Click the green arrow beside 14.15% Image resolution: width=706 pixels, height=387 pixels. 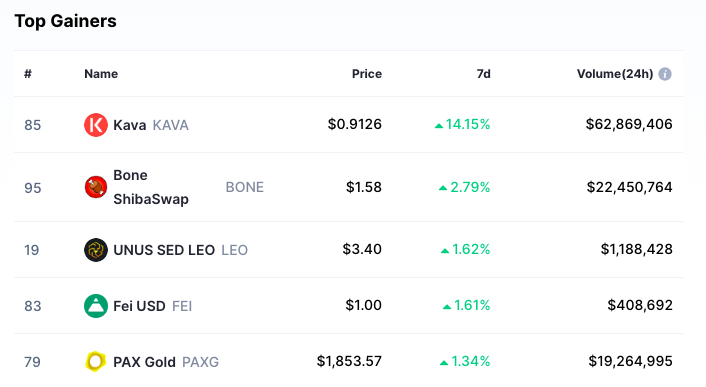coord(439,126)
